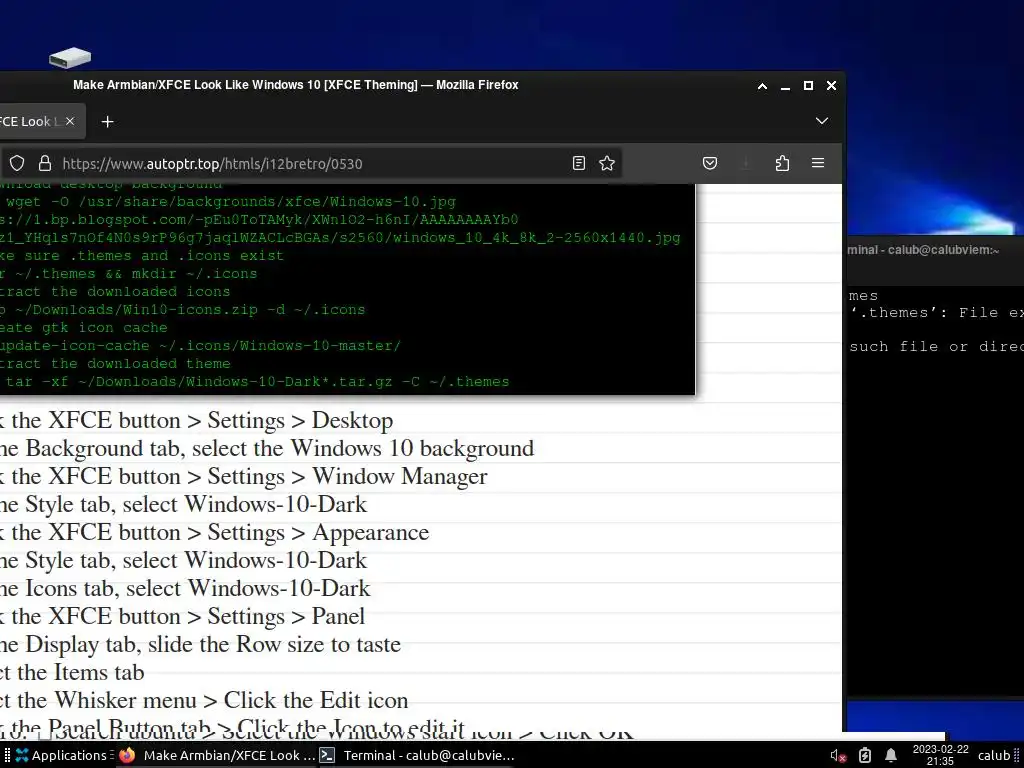The image size is (1024, 768).
Task: Click the Firefox icon in the taskbar
Action: [x=127, y=756]
